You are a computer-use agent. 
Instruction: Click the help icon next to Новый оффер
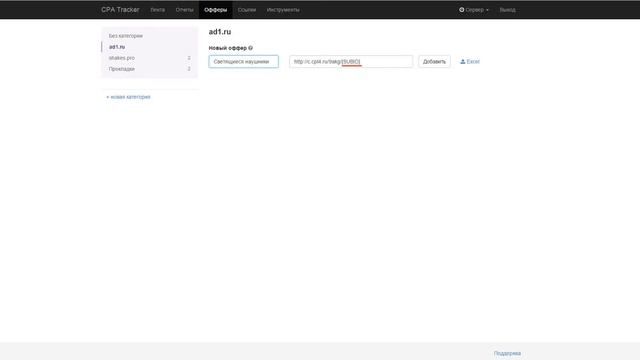(x=251, y=48)
